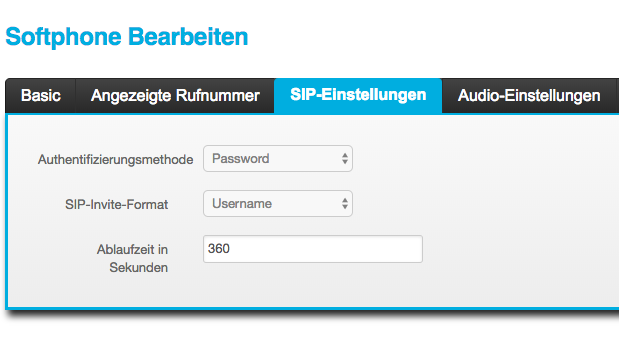Switch to the Angezeigte Rufnummer tab

175,96
